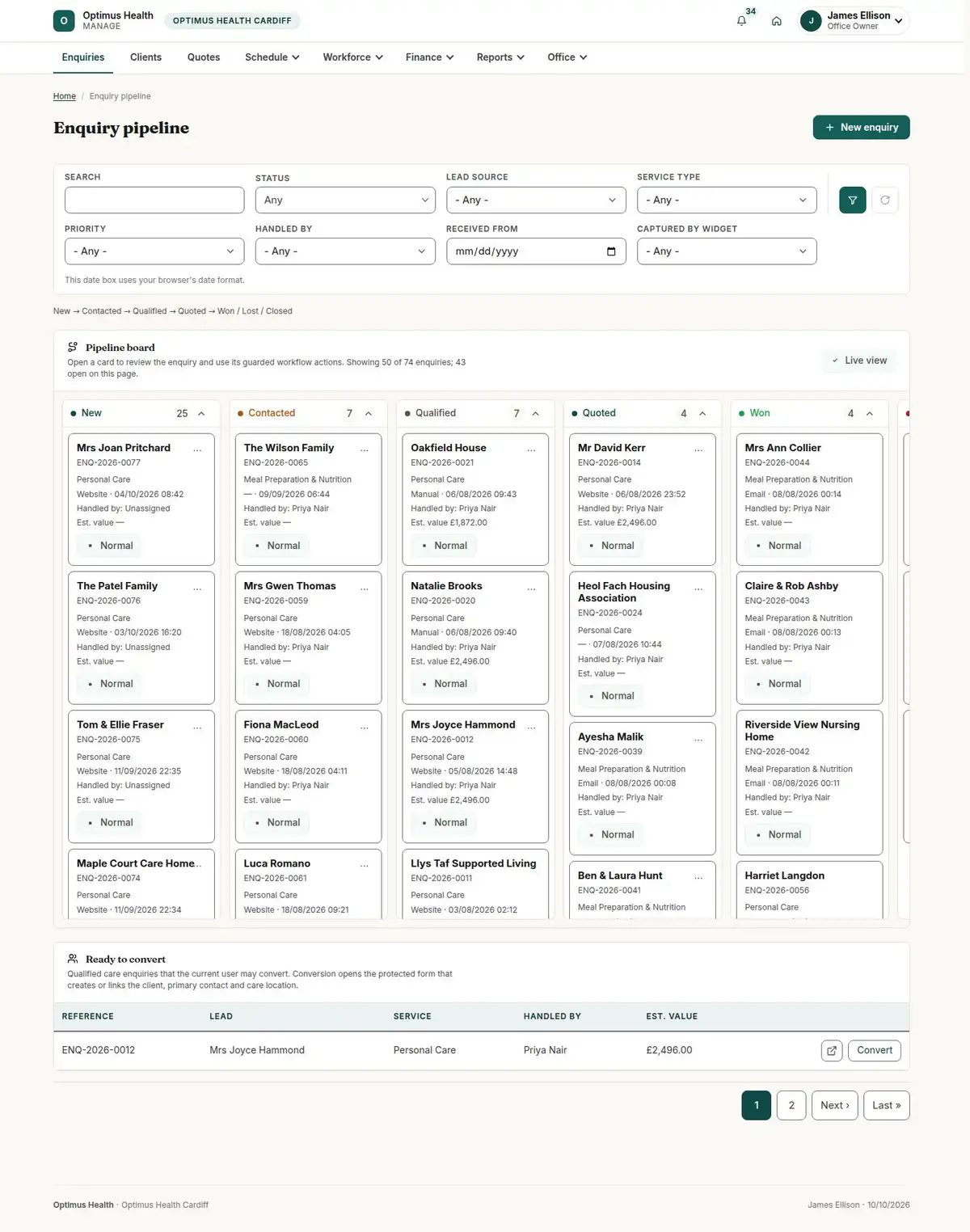Open the Mrs Ann Collier card
970x1232 pixels.
coord(809,500)
